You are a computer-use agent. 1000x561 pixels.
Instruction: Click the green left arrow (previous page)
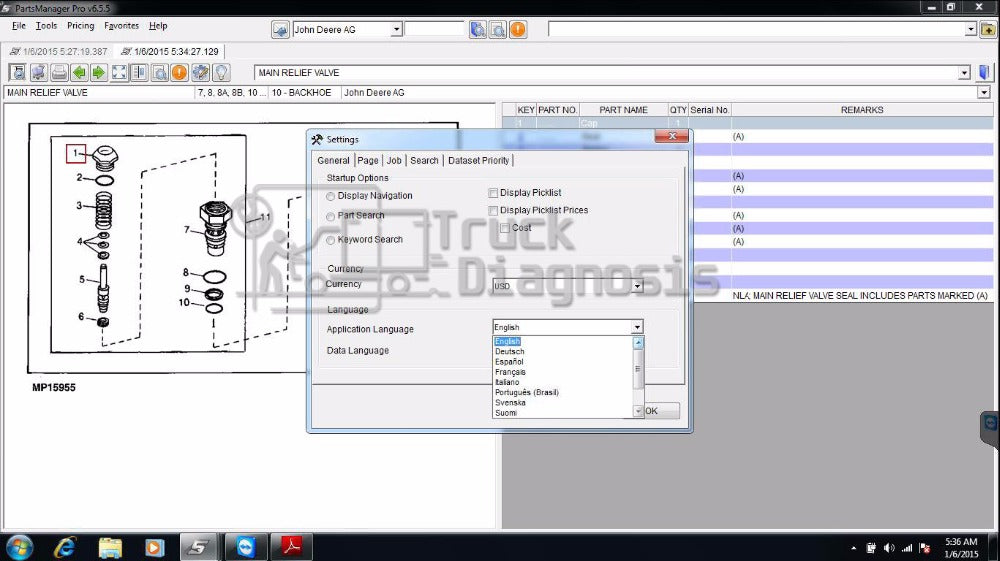(x=79, y=72)
